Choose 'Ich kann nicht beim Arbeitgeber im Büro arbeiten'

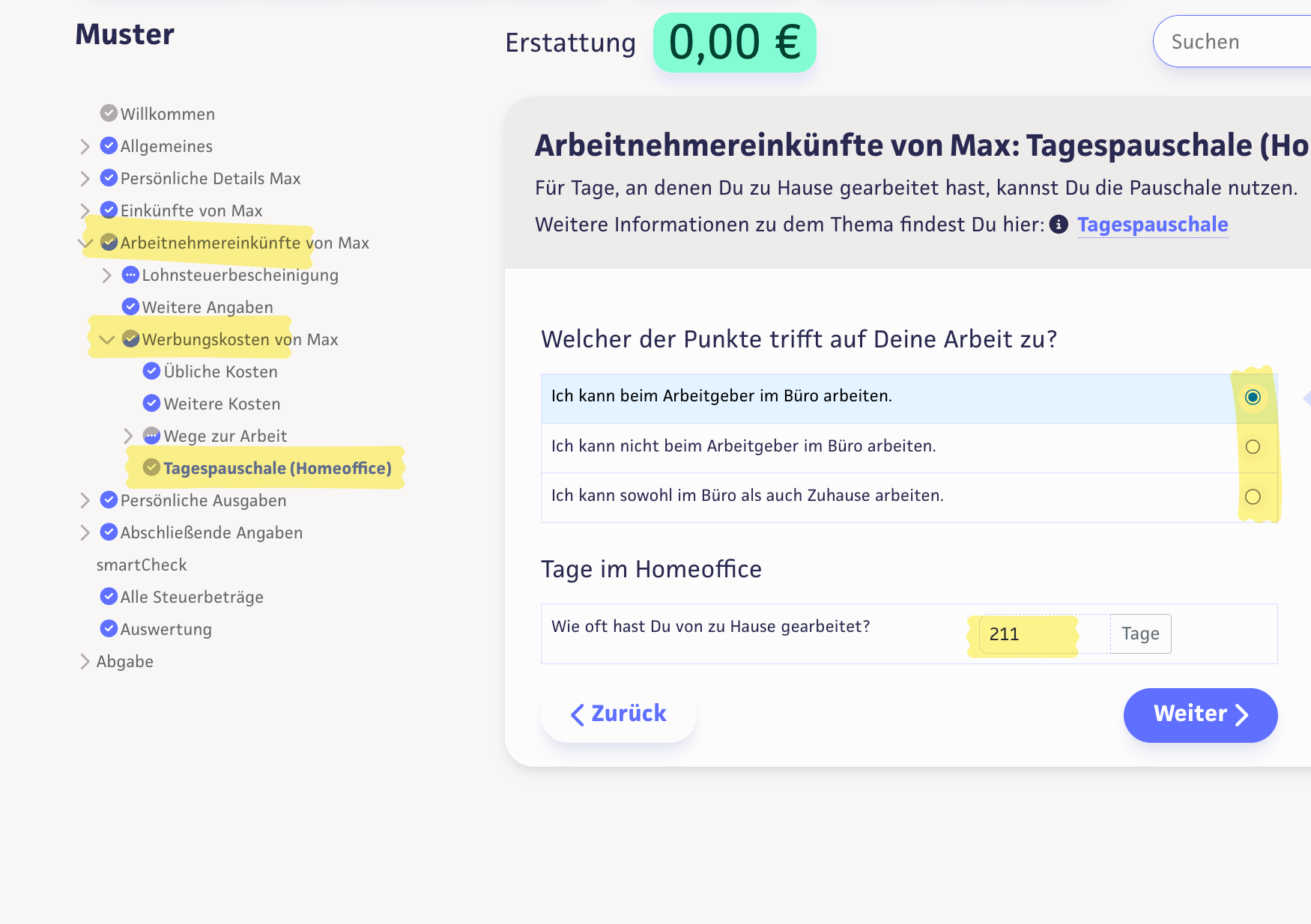tap(1252, 447)
